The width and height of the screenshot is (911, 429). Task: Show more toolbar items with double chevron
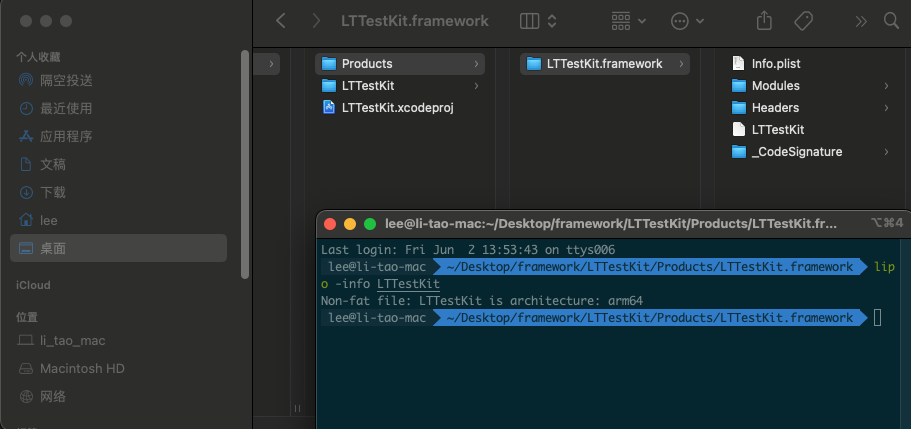pyautogui.click(x=860, y=22)
